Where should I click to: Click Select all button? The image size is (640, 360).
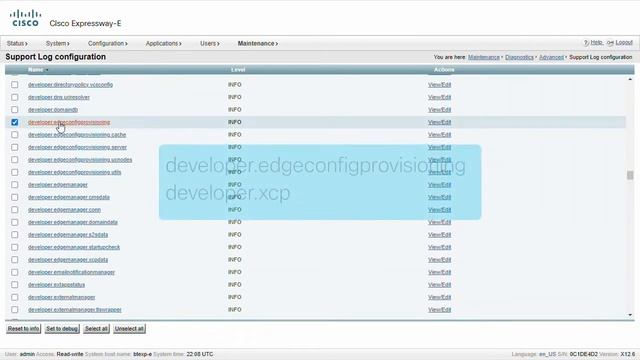pyautogui.click(x=96, y=329)
